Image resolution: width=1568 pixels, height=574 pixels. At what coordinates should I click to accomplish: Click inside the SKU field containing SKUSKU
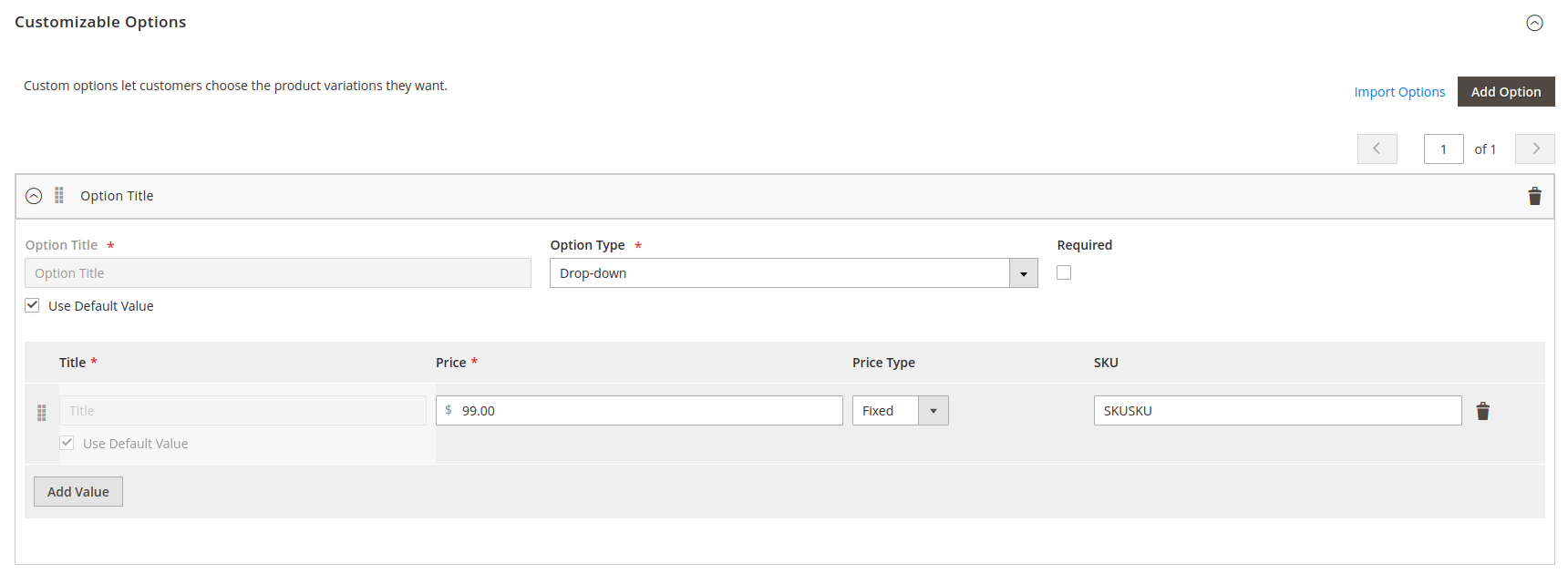1276,410
